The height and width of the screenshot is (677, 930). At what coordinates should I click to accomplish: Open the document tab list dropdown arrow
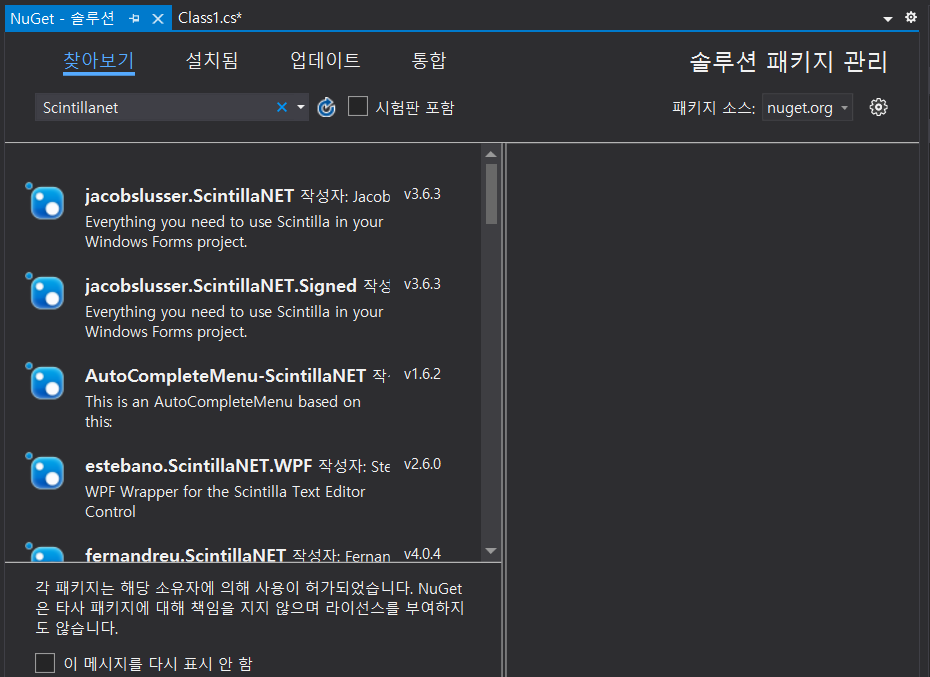coord(888,19)
